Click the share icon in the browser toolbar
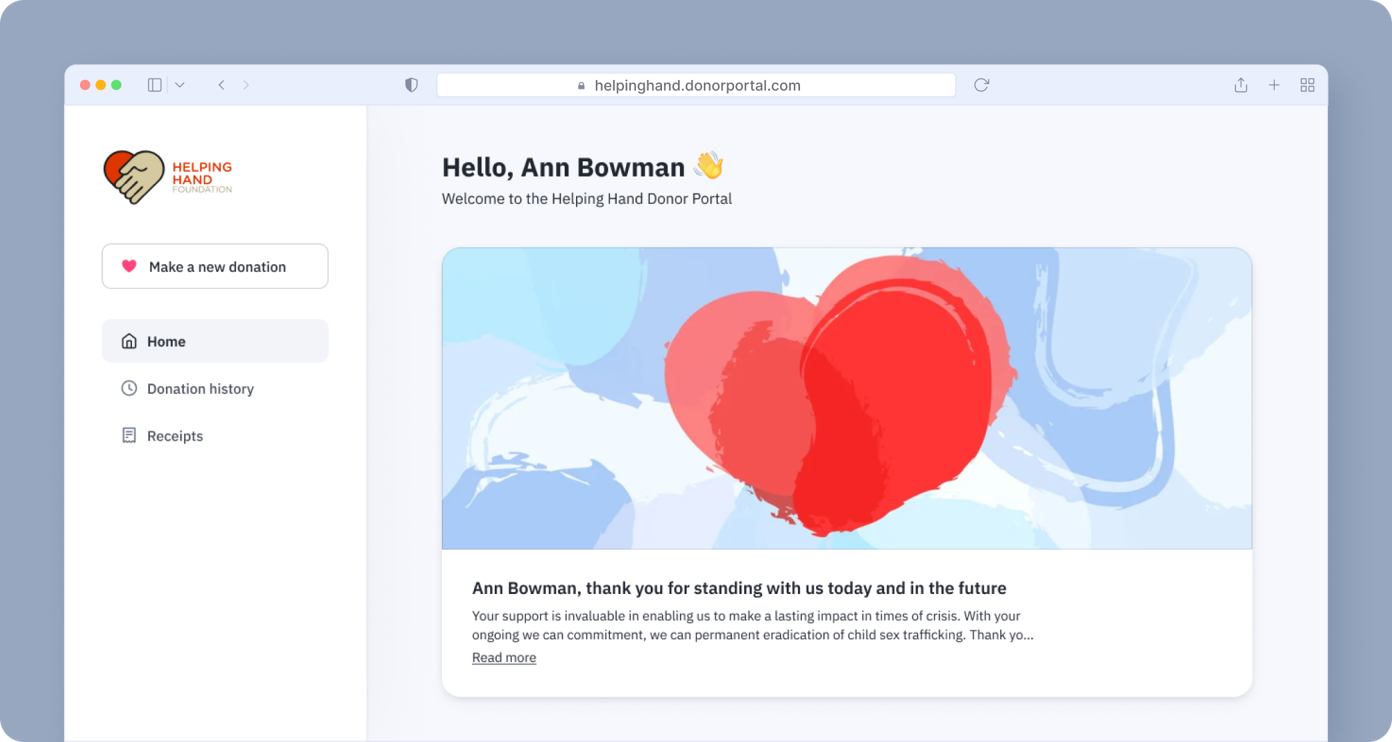1392x742 pixels. 1240,85
